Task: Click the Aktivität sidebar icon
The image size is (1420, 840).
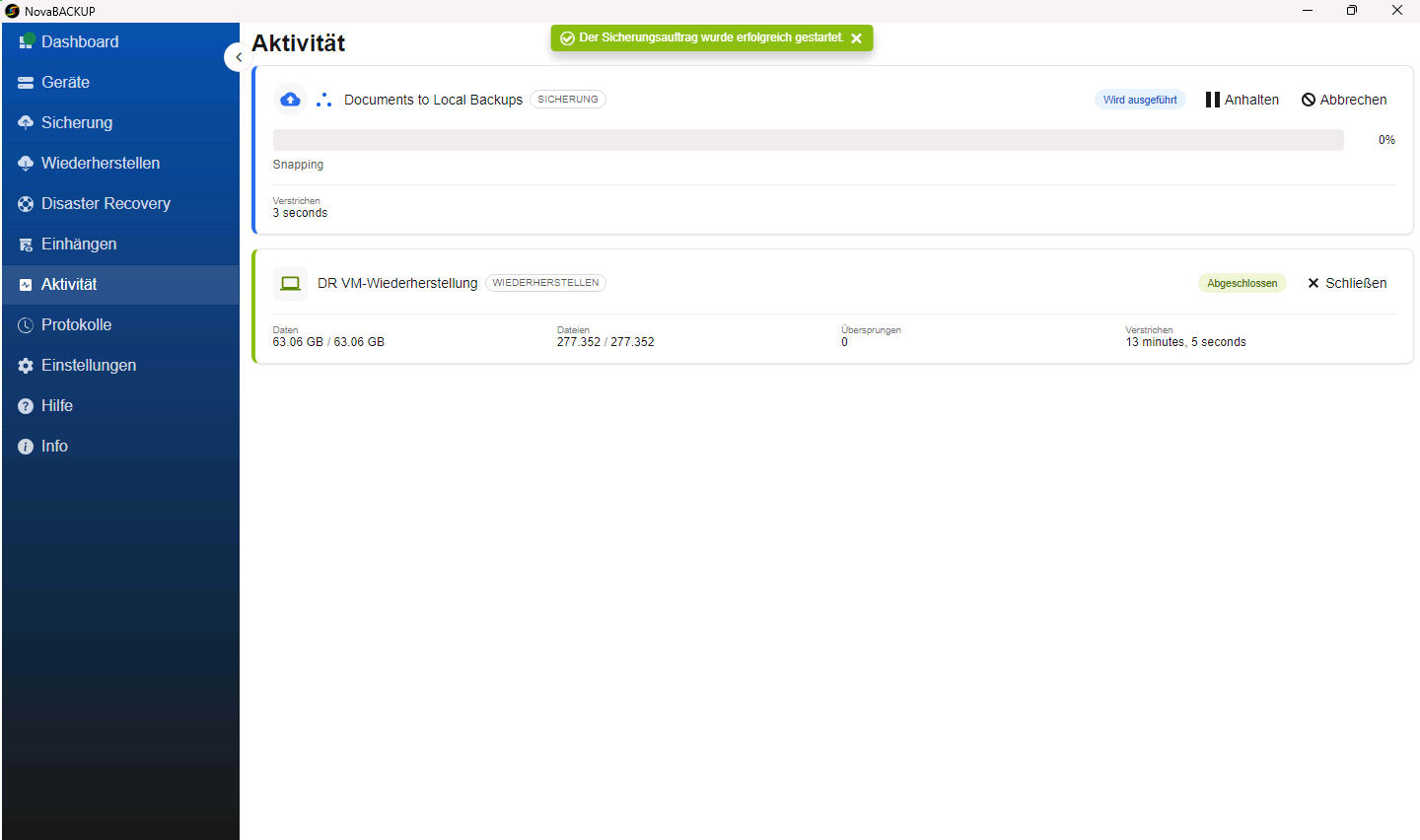Action: tap(26, 285)
